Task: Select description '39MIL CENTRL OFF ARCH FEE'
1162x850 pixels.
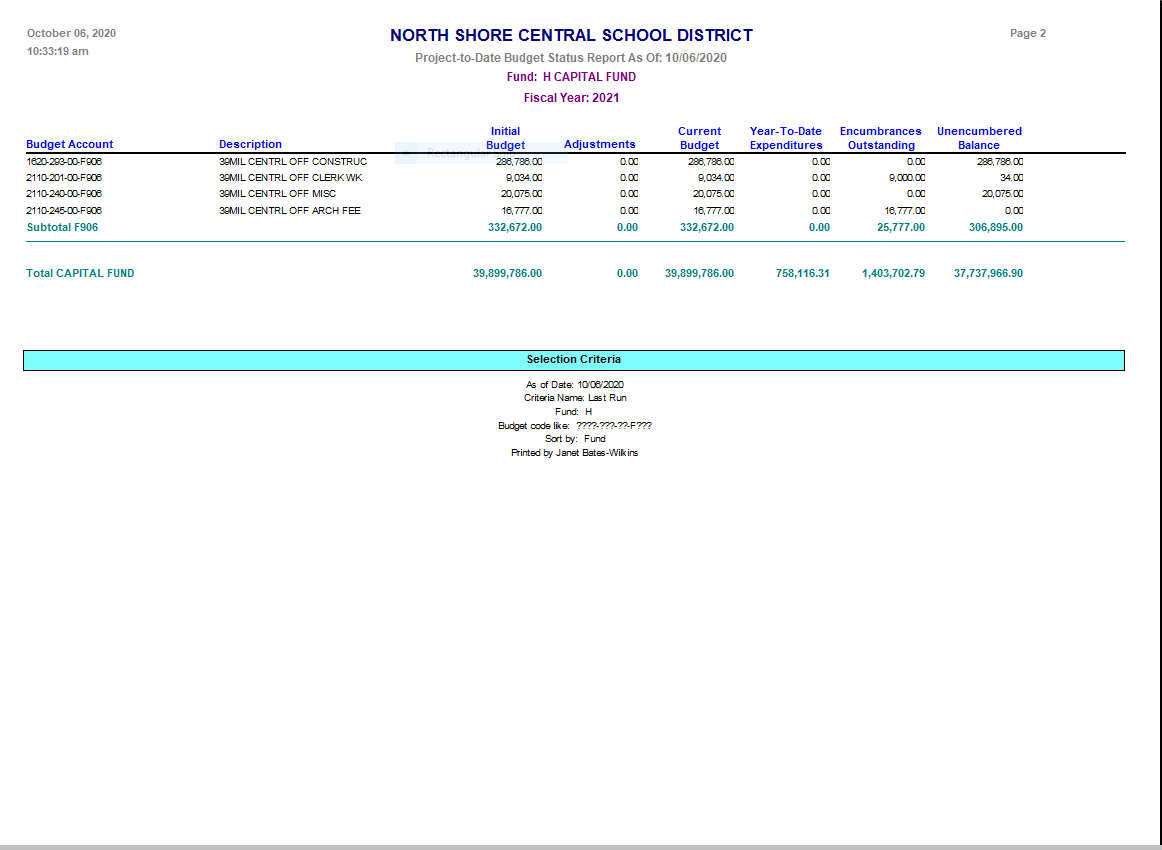Action: point(290,210)
